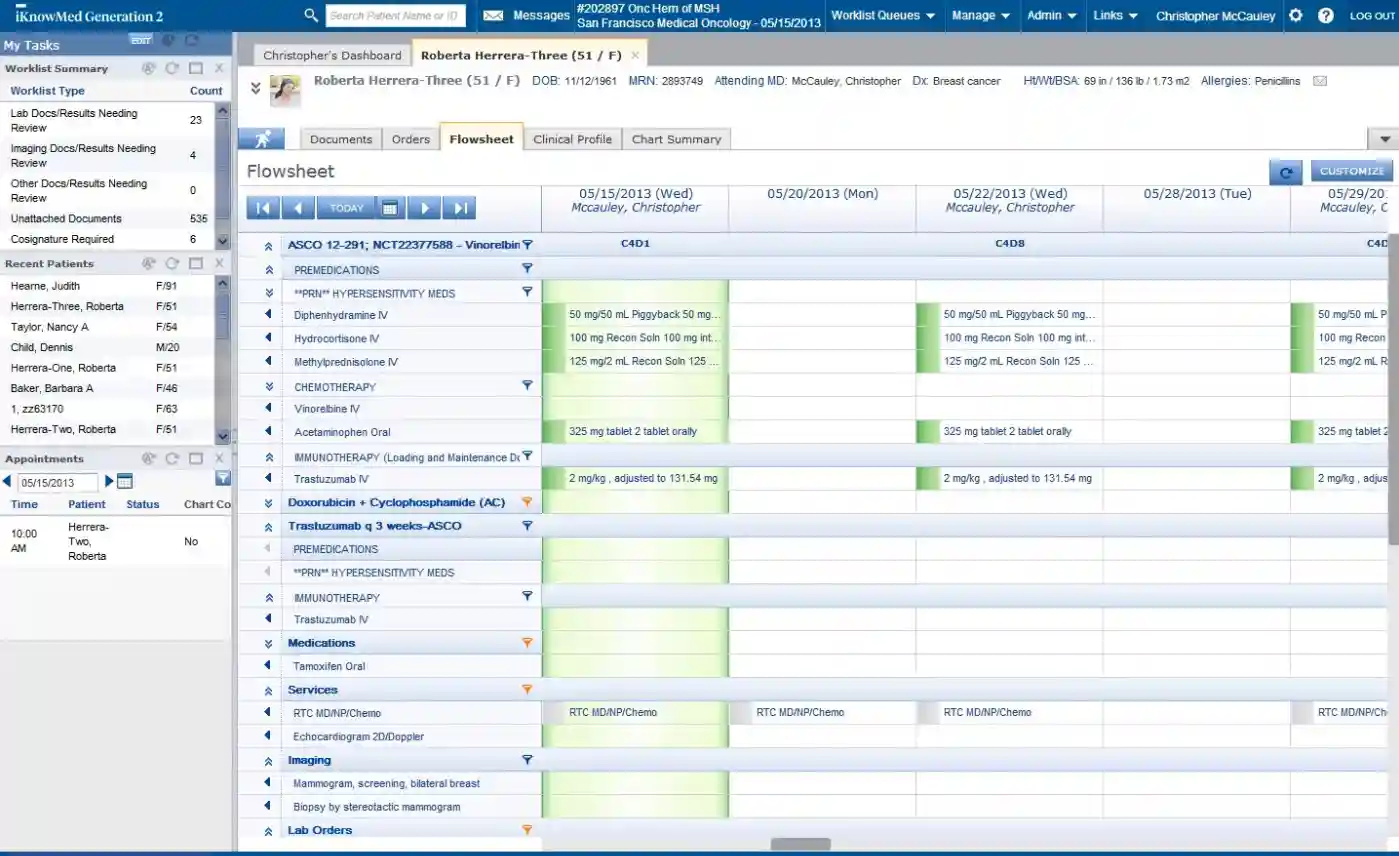
Task: Click the magnifying glass search icon in the header
Action: pos(310,16)
